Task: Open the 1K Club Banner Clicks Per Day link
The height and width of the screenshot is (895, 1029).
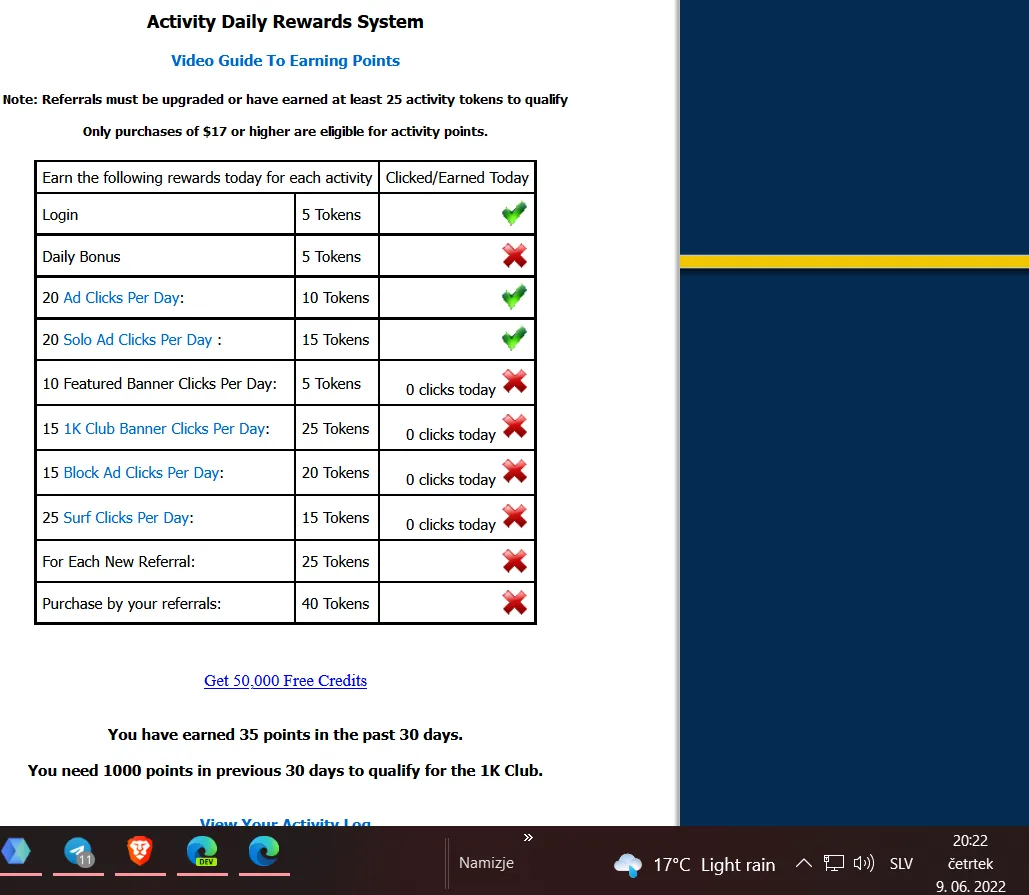Action: click(165, 429)
